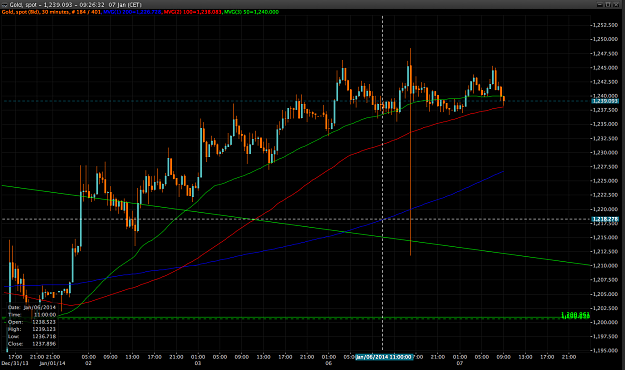625x370 pixels.
Task: Click the 1,232.500 price axis label
Action: (x=605, y=138)
